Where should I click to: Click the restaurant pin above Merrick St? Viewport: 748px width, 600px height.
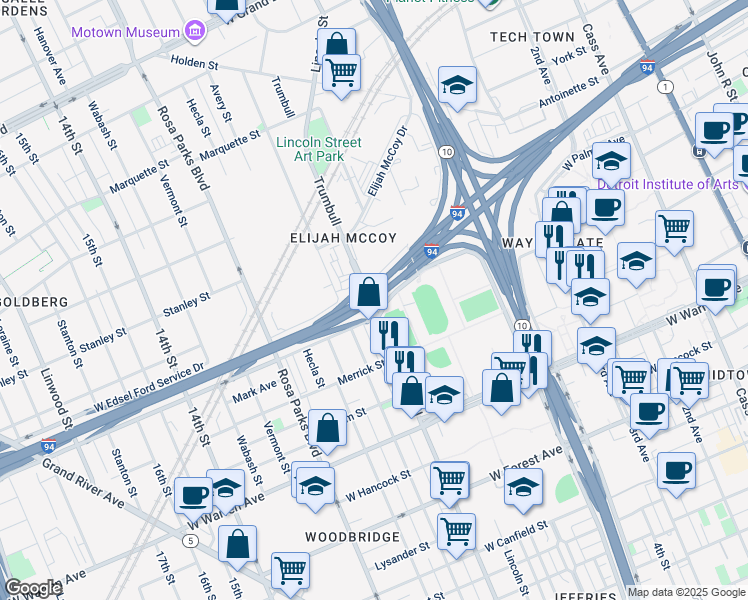coord(389,334)
